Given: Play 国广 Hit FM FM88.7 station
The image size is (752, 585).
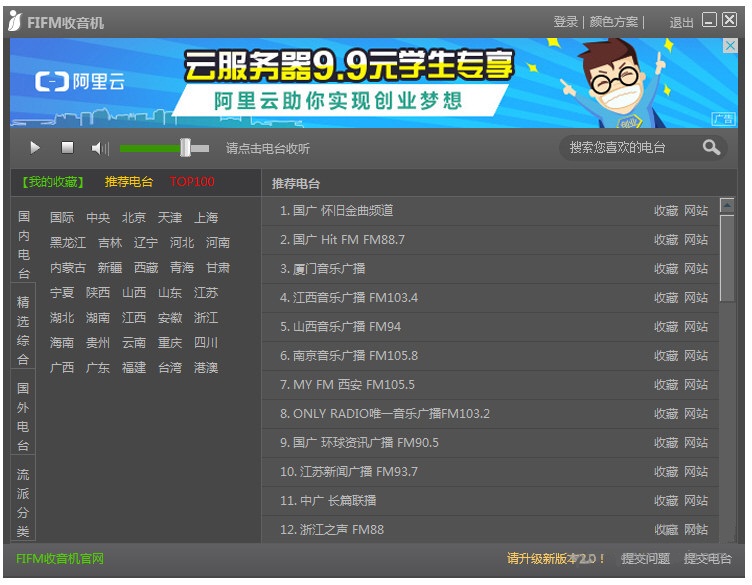Looking at the screenshot, I should tap(342, 240).
